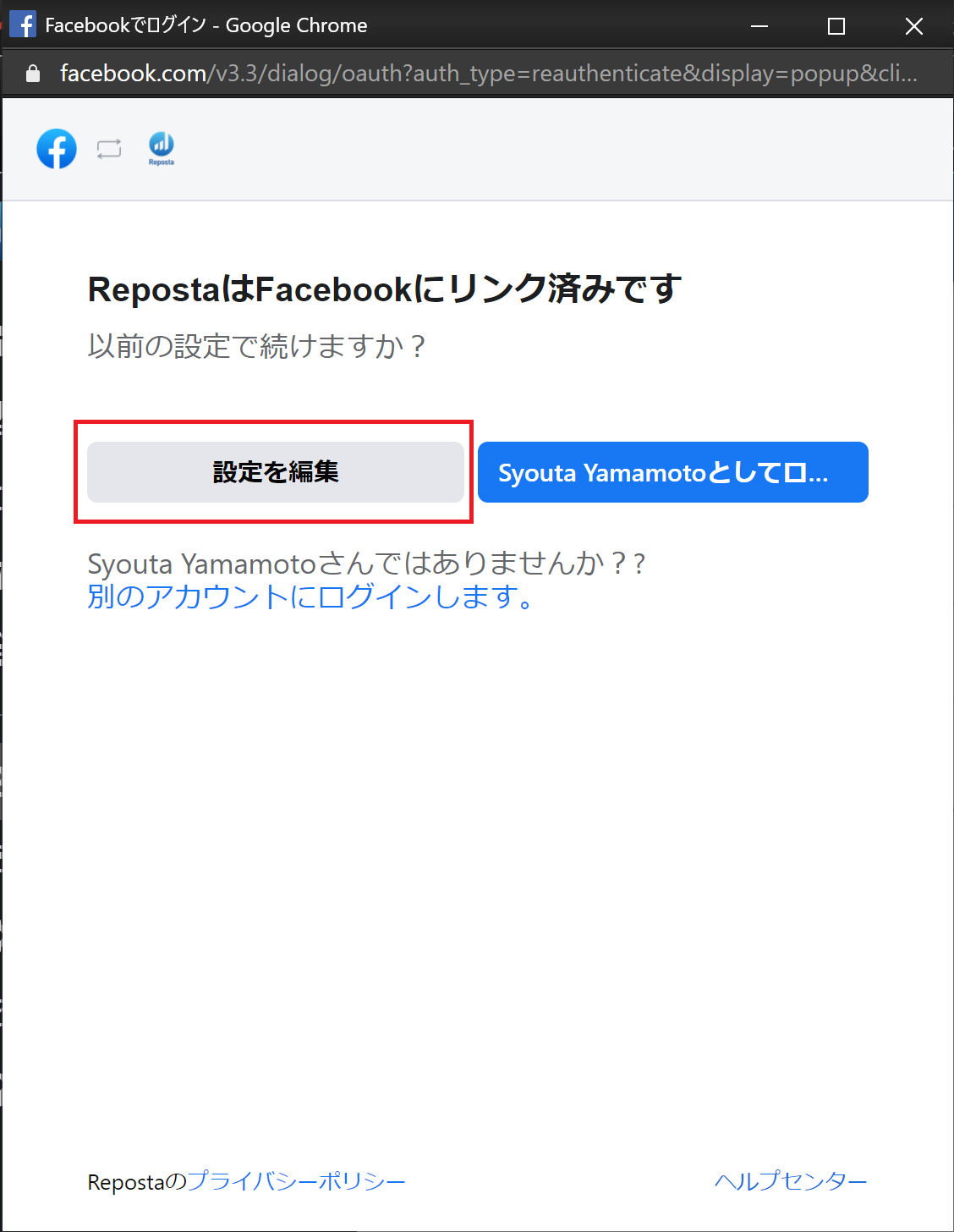Open 別のアカウントにログインします link
954x1232 pixels.
310,597
